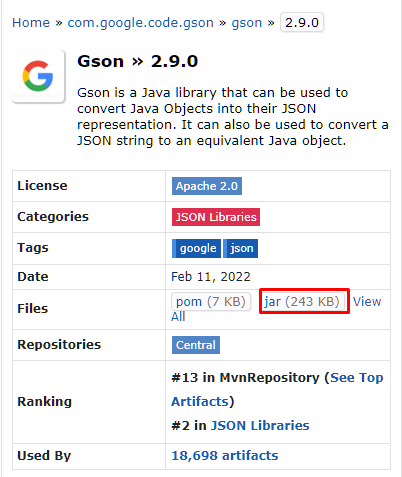Screen dimensions: 402x477
Task: Open the gson breadcrumb link
Action: [247, 23]
